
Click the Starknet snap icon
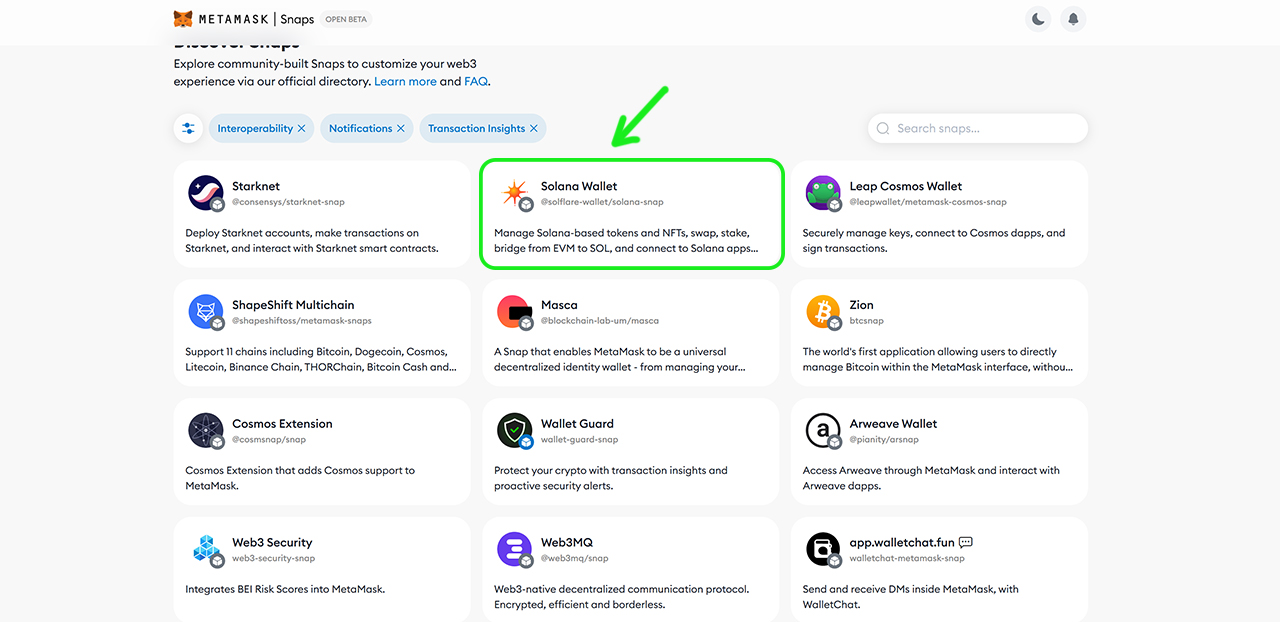(205, 192)
